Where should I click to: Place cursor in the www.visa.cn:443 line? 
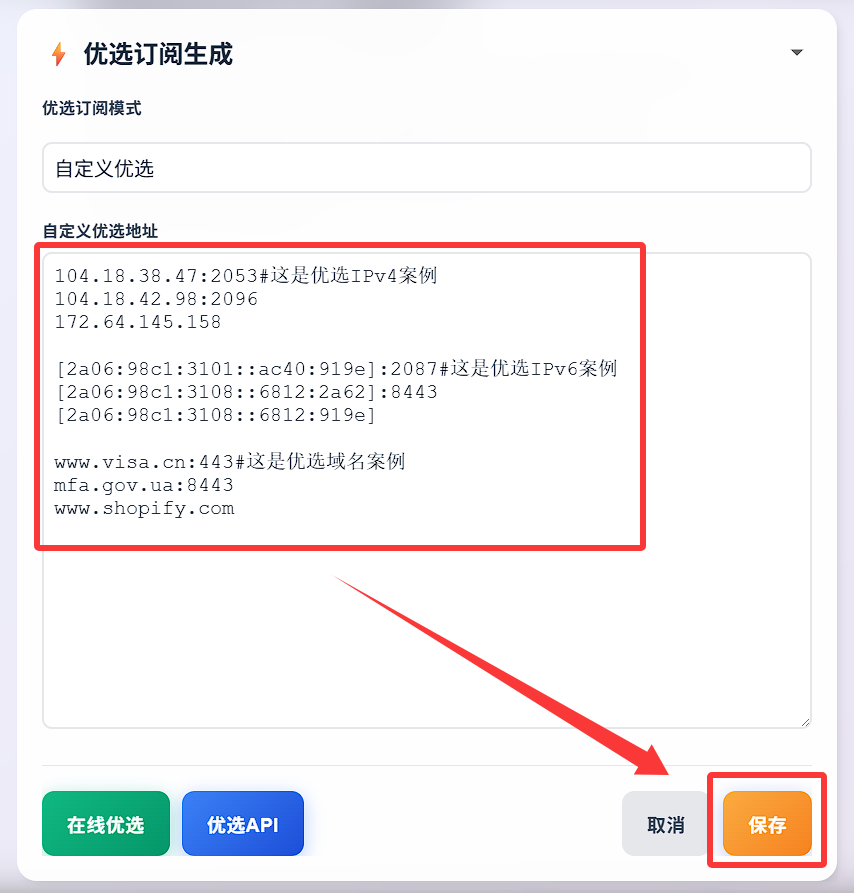pos(229,461)
